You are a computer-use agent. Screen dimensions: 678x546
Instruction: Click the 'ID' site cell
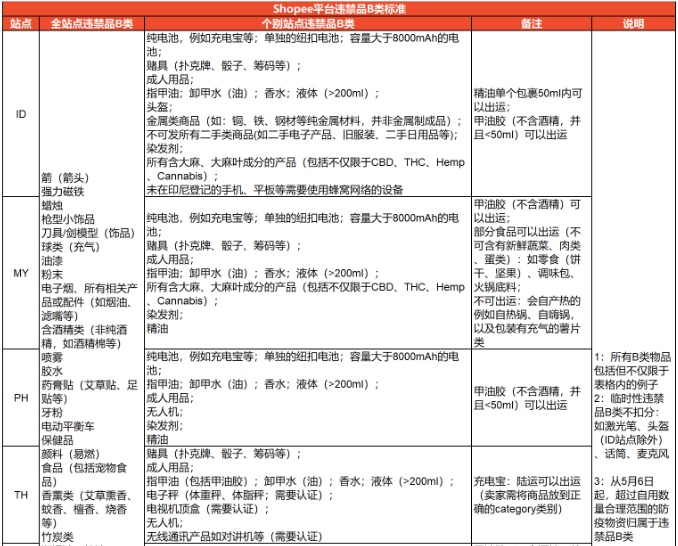21,114
